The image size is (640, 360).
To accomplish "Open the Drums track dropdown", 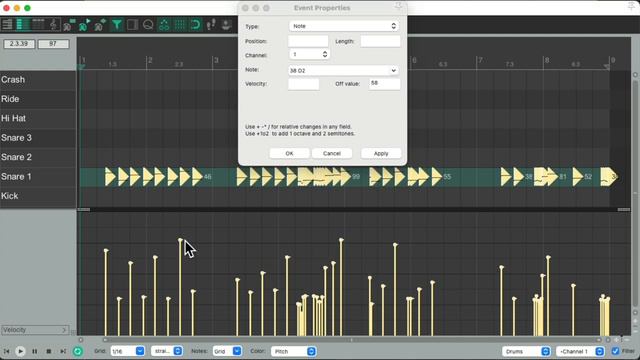I will tap(526, 351).
